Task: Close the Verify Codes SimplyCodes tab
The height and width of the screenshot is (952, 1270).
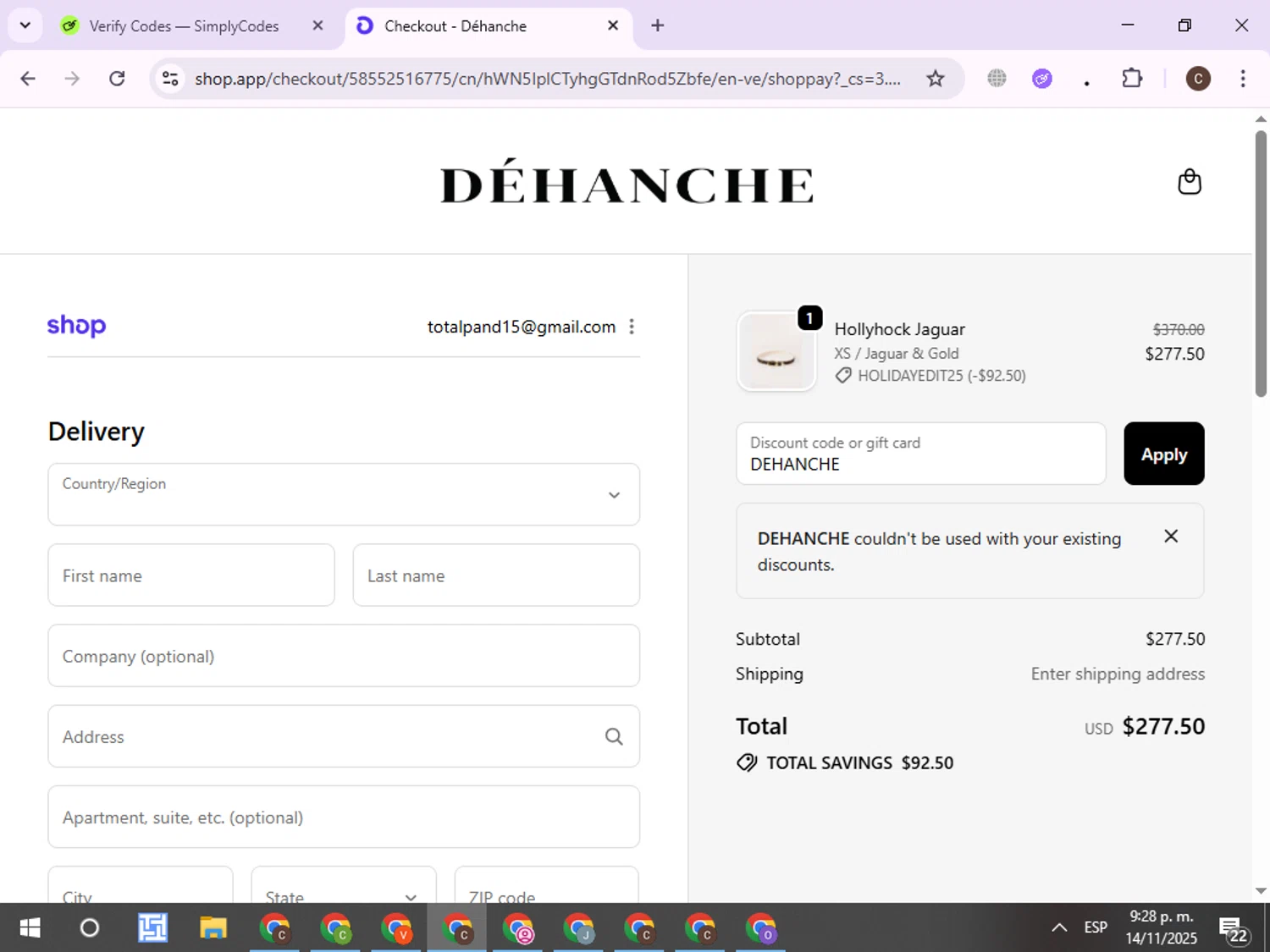Action: [317, 25]
